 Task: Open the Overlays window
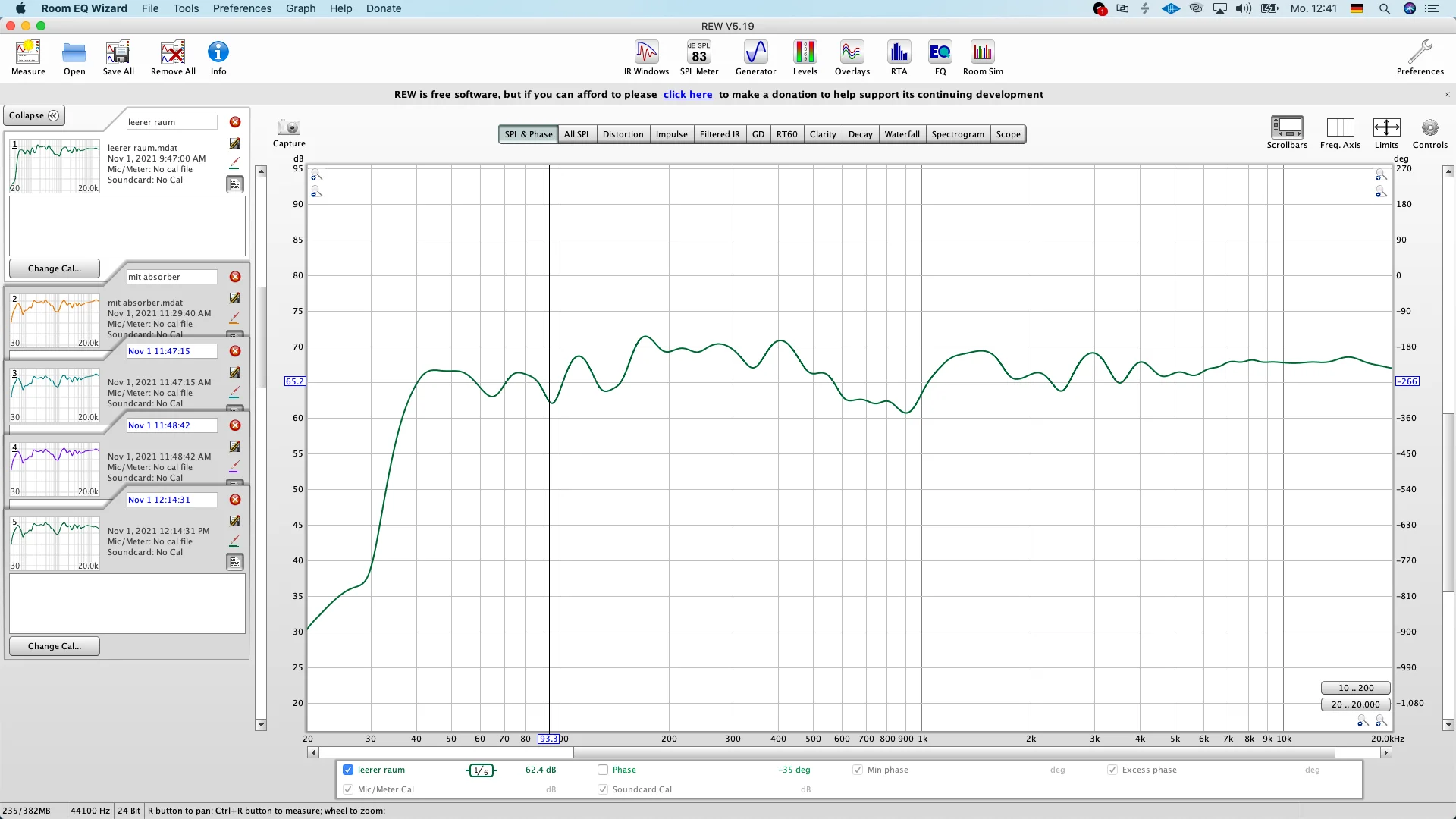pos(852,58)
